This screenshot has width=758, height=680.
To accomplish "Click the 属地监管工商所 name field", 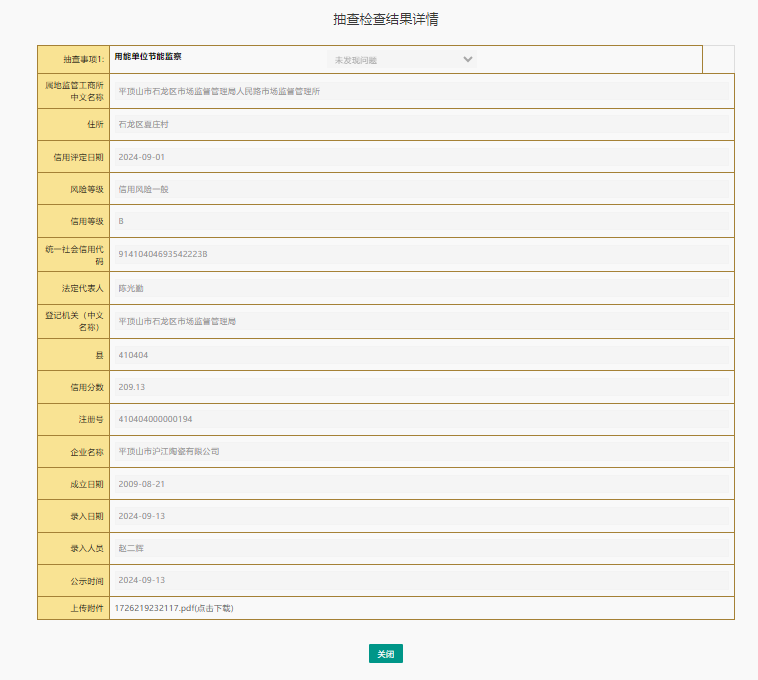I will pos(421,91).
